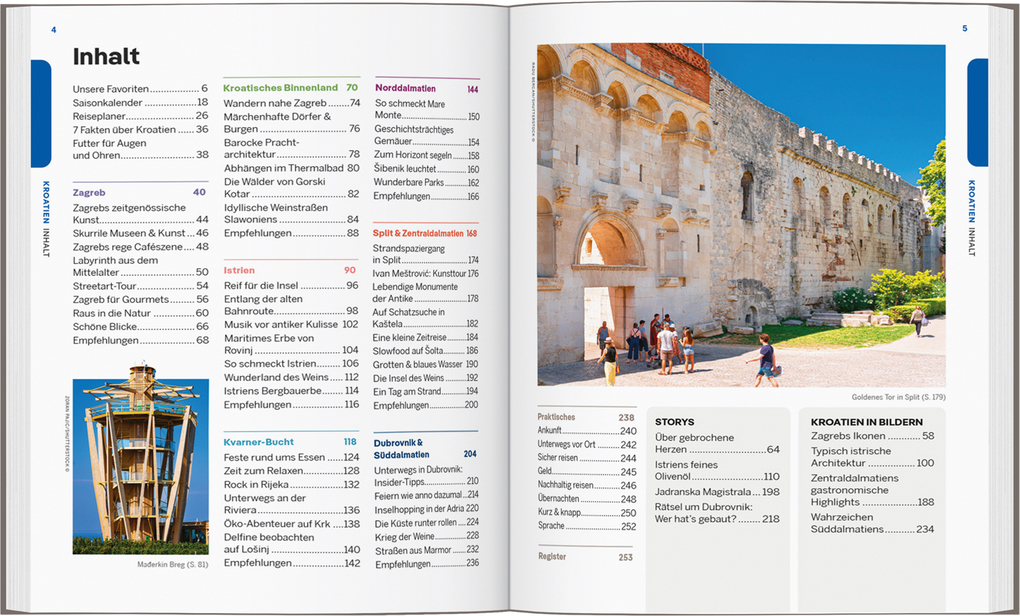Select 'Feiern wie anno dazumal' entry
1020x616 pixels.
[427, 495]
